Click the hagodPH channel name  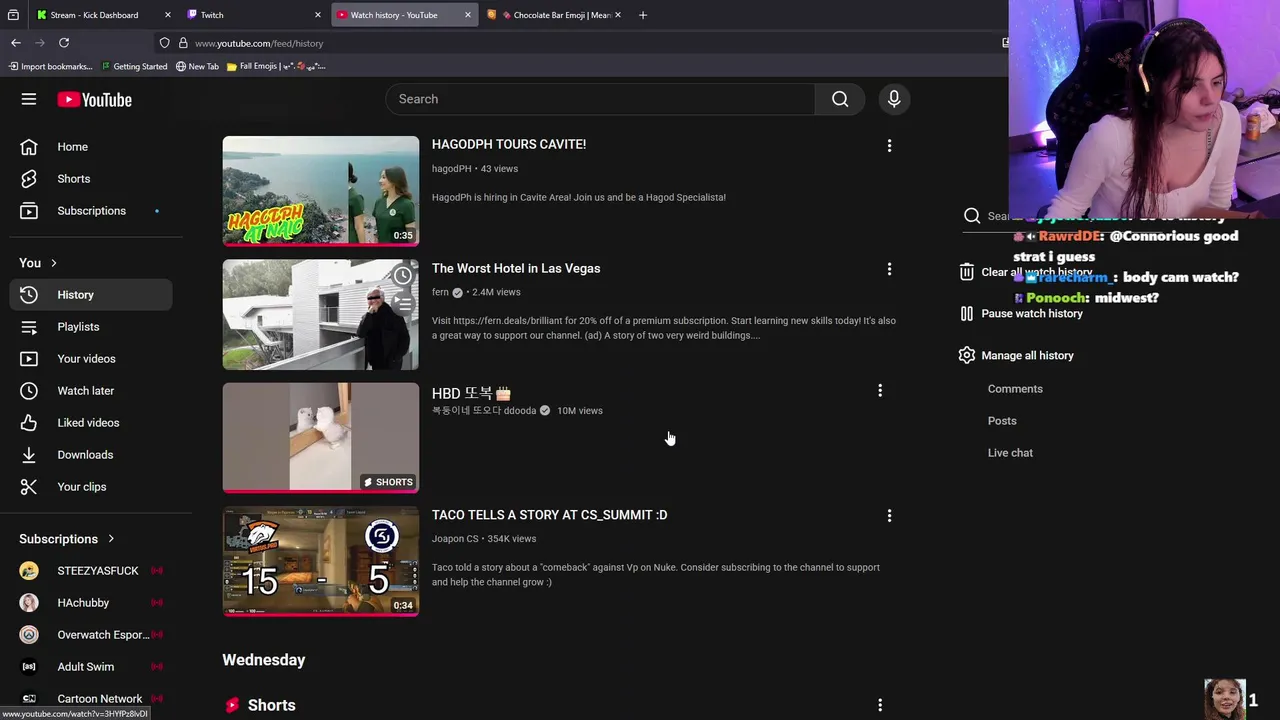coord(451,169)
